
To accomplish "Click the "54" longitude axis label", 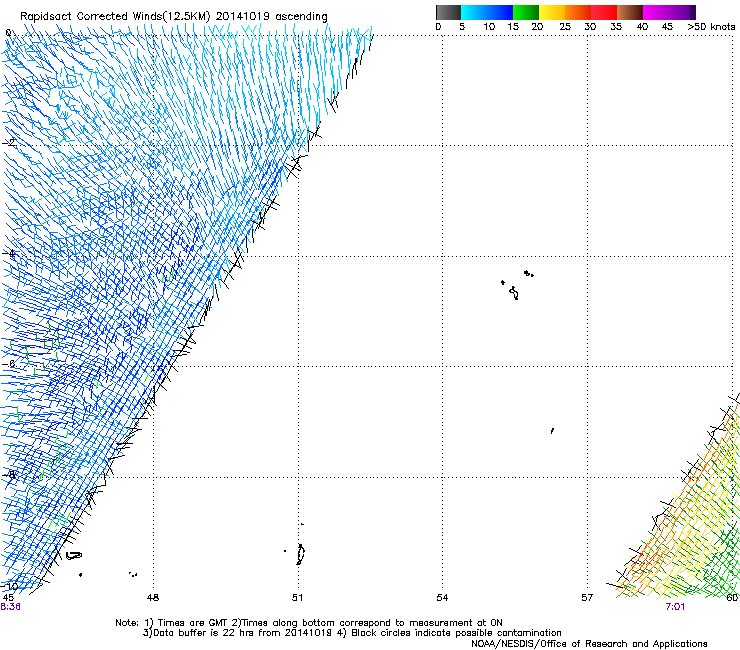I will (x=442, y=598).
